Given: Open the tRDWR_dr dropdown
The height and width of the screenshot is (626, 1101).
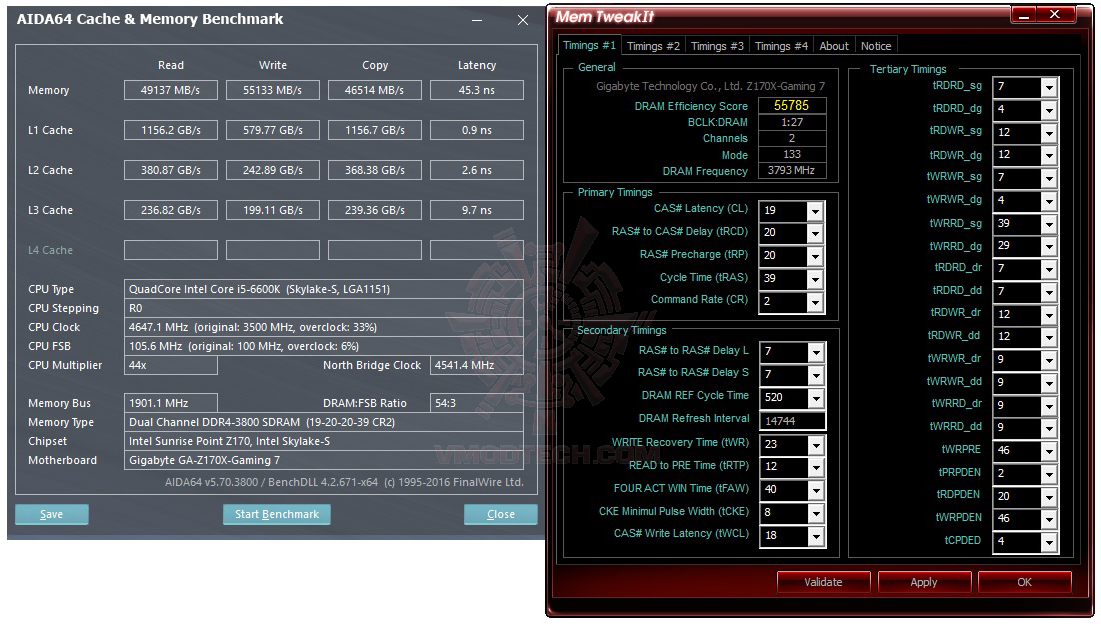Looking at the screenshot, I should click(1048, 315).
